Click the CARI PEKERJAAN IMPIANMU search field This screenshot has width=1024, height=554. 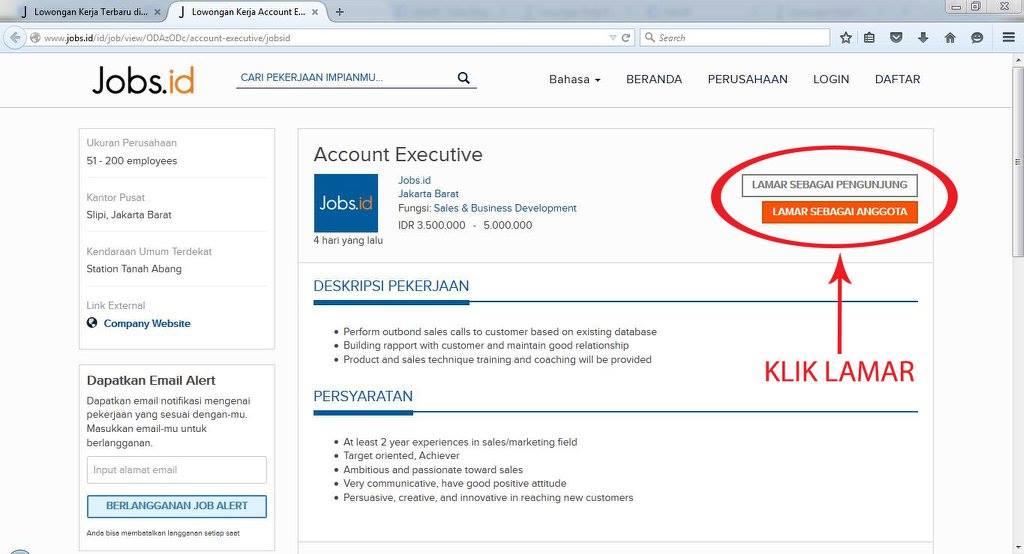346,78
